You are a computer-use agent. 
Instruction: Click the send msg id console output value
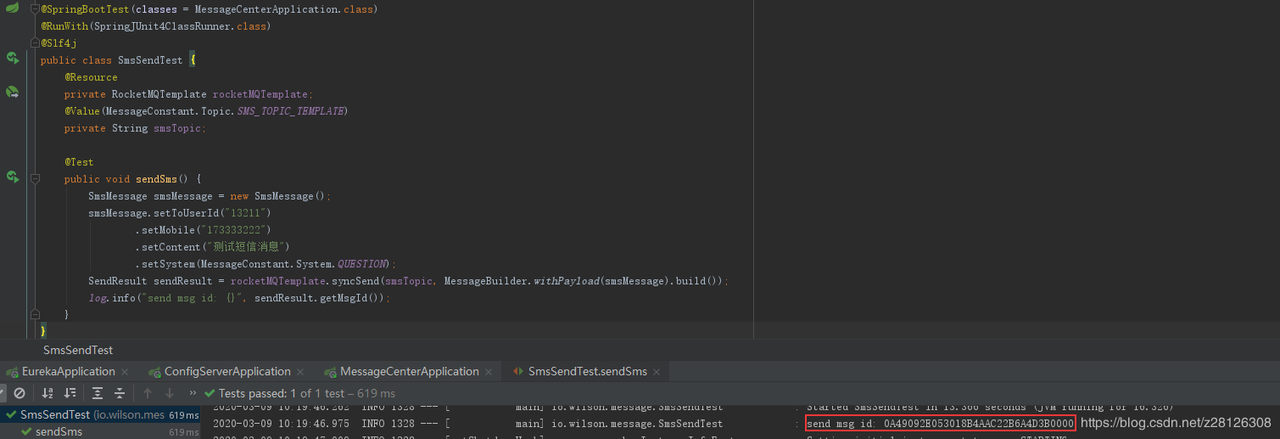click(x=940, y=423)
